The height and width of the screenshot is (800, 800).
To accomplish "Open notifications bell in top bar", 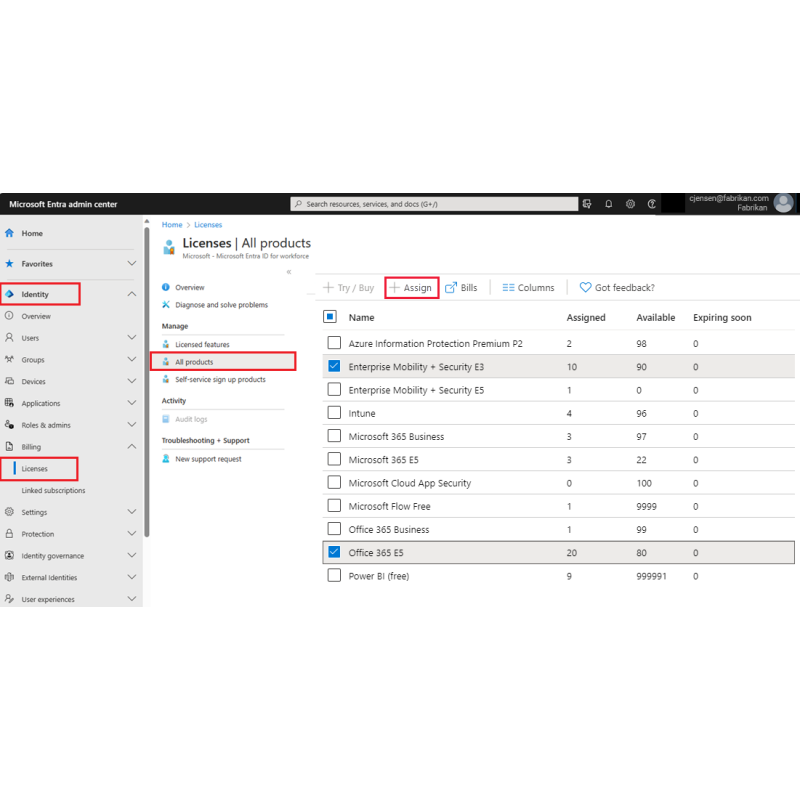I will click(x=609, y=204).
